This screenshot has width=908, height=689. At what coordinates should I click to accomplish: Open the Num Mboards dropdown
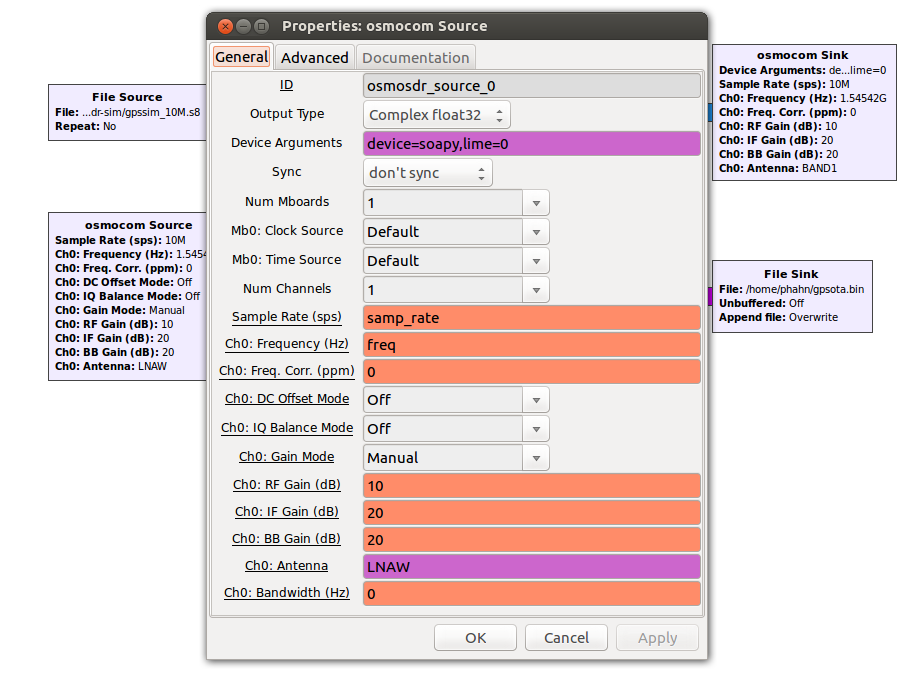tap(536, 202)
